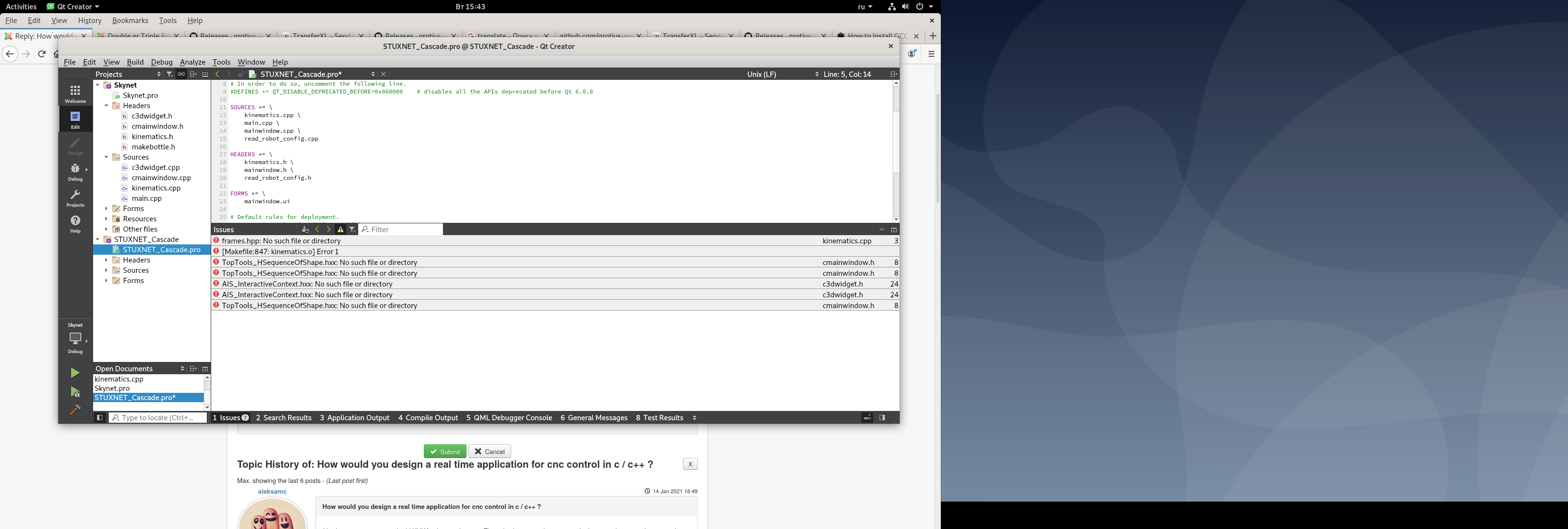Expand the Resources folder
Screen dimensions: 1568x529
[106, 218]
